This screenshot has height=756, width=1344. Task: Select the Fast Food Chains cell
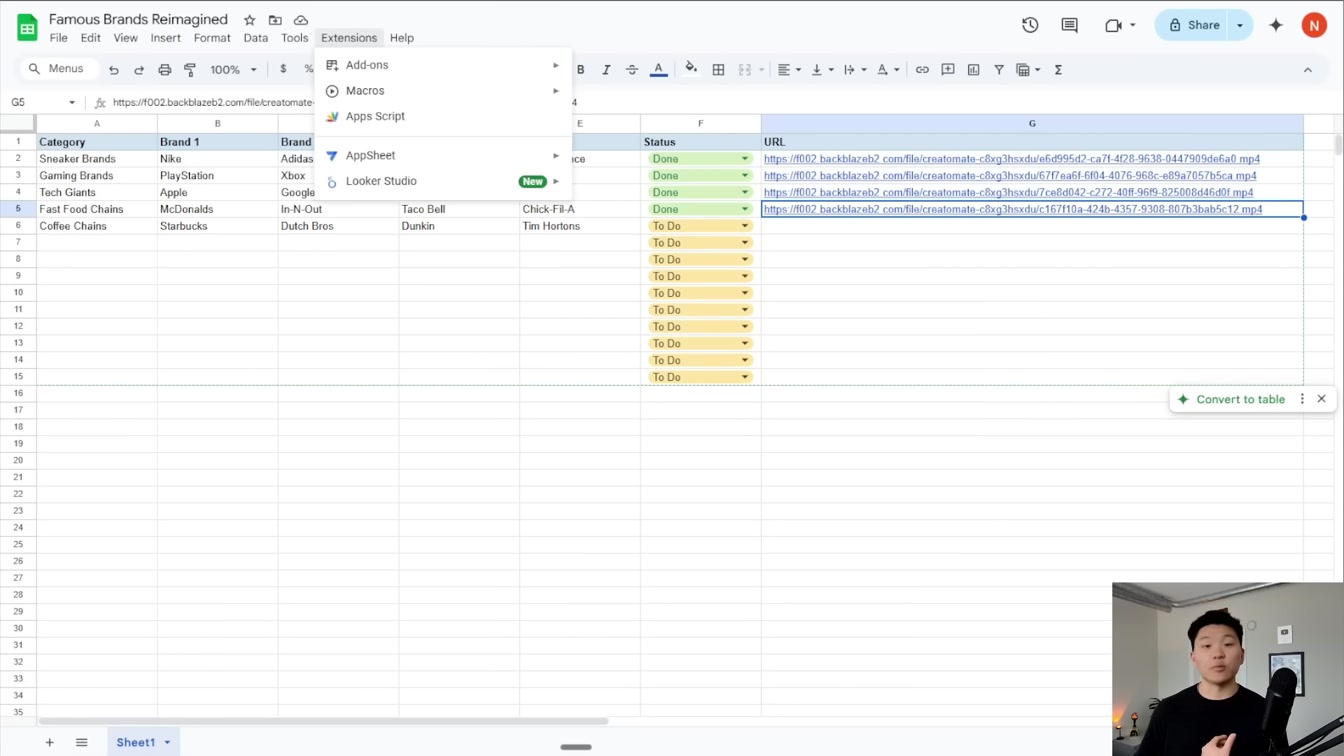click(97, 209)
